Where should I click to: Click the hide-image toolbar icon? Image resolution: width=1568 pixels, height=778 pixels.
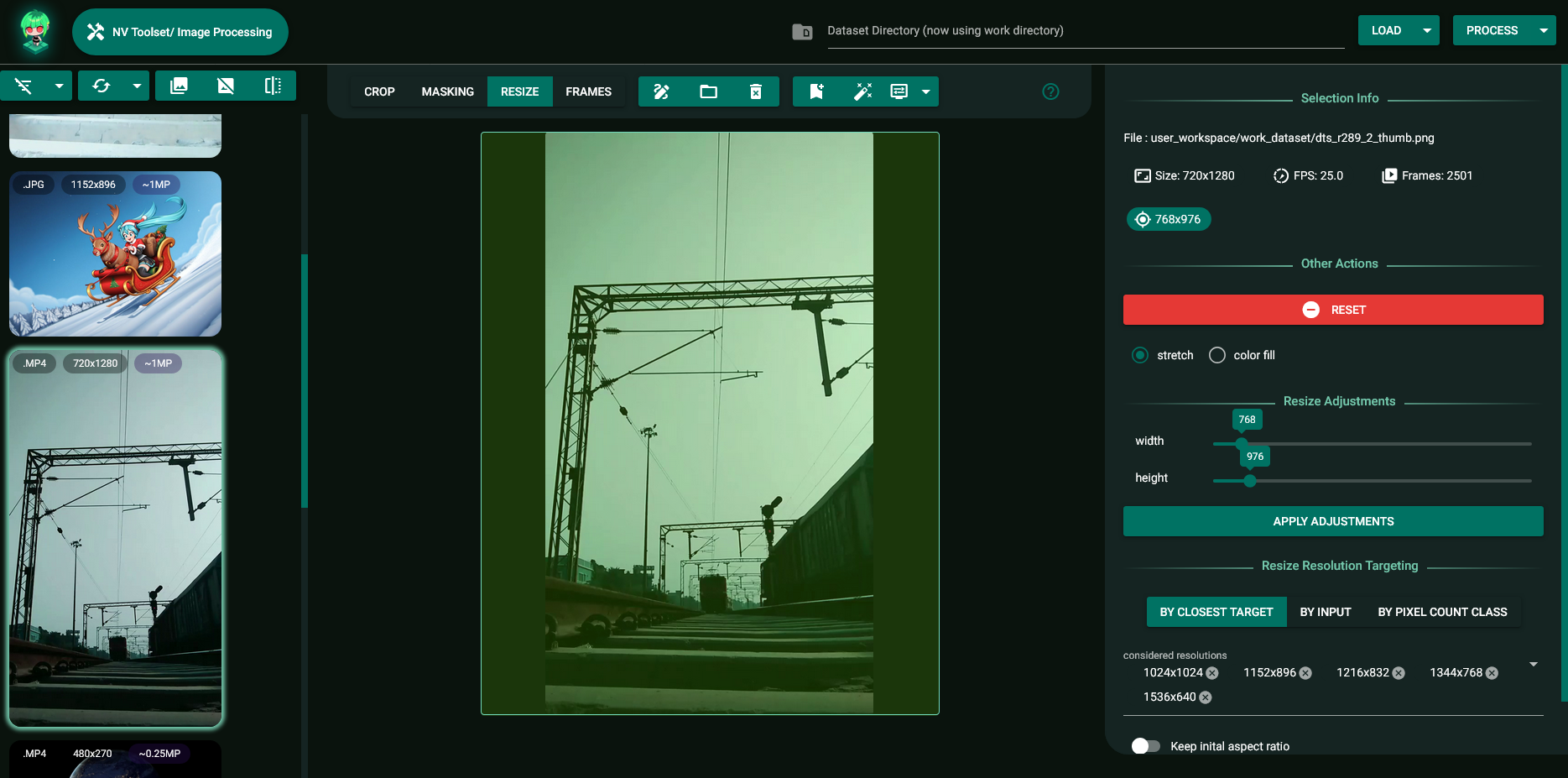(225, 85)
